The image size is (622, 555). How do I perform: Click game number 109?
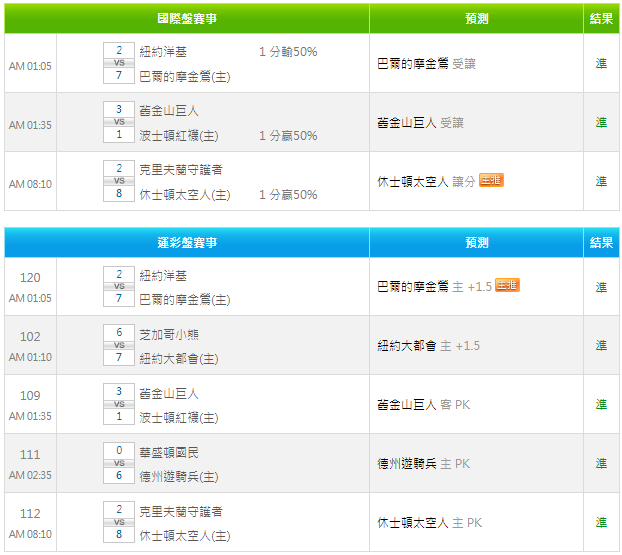tap(30, 396)
